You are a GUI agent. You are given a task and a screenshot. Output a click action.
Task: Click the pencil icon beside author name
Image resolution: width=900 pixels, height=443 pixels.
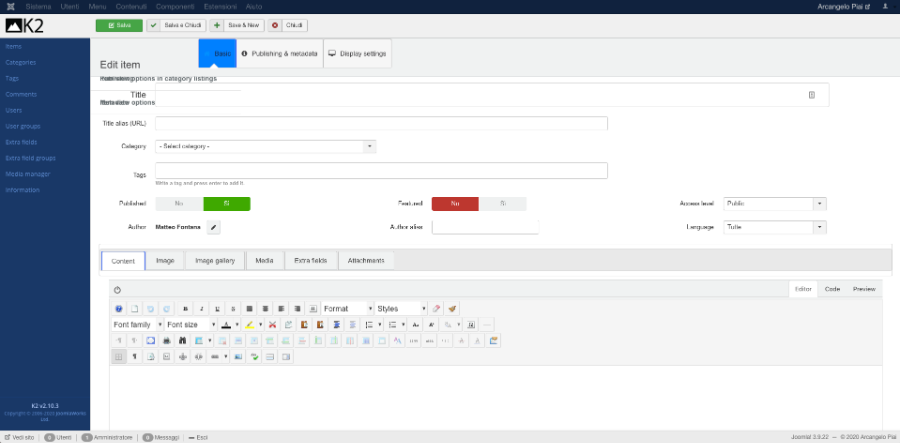coord(214,227)
